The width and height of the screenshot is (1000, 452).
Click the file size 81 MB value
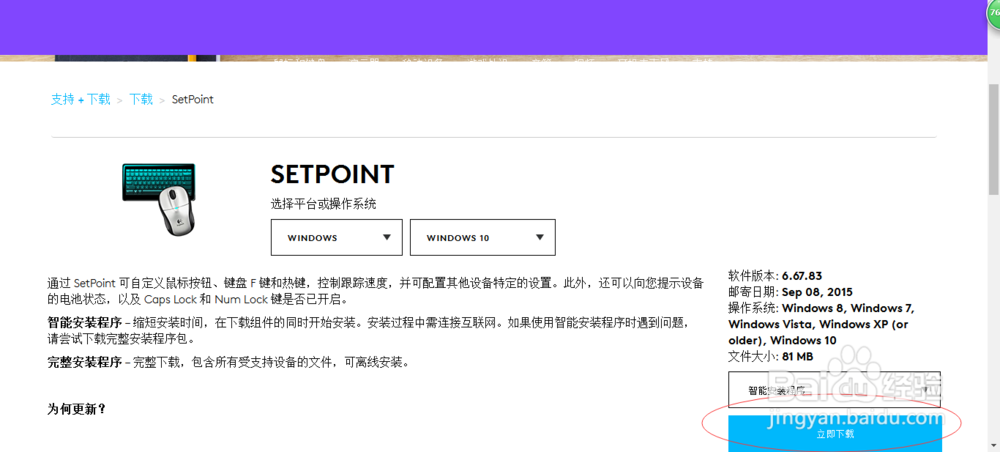(797, 356)
